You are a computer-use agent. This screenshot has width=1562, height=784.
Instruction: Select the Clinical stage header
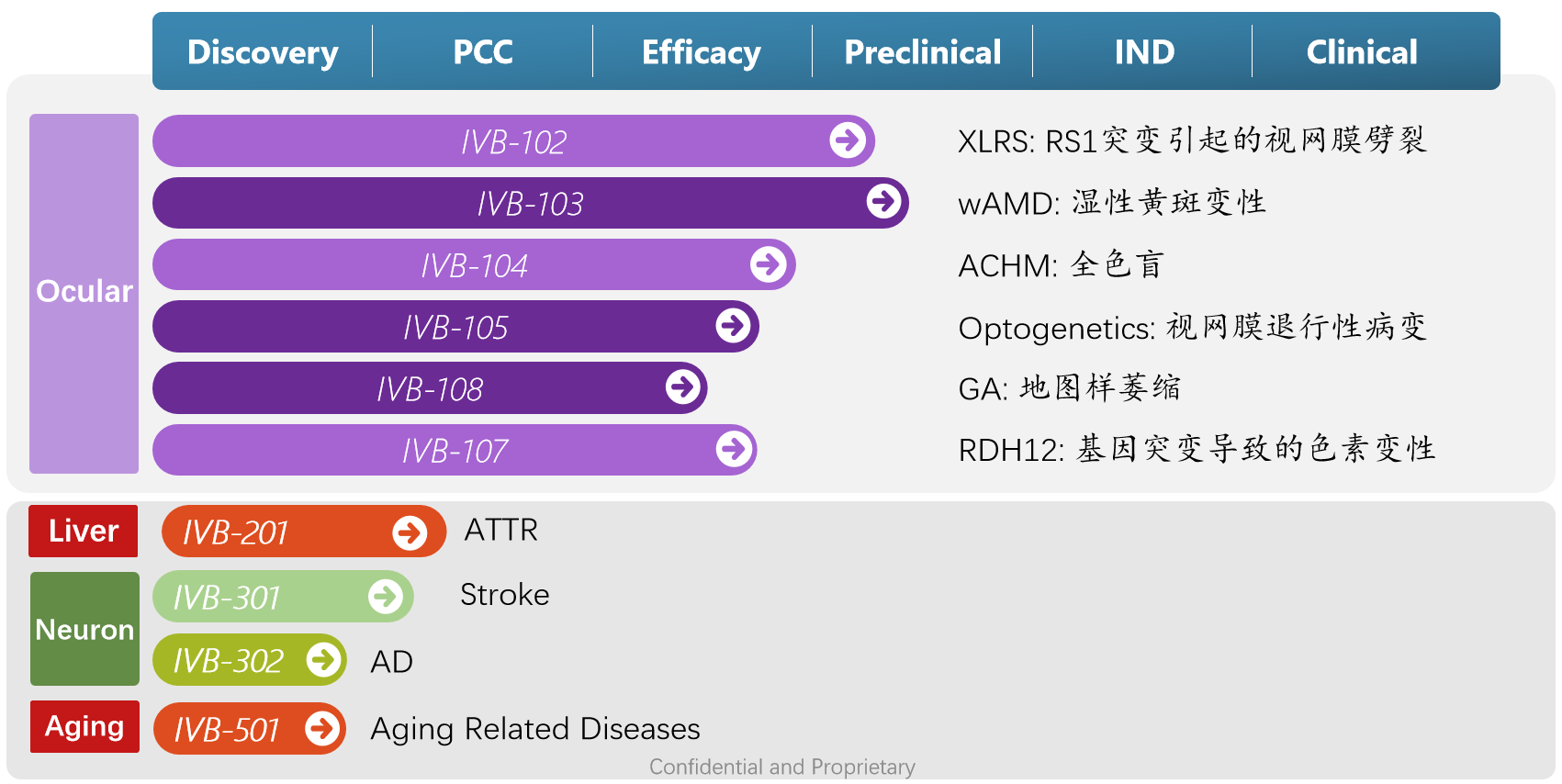[1362, 52]
